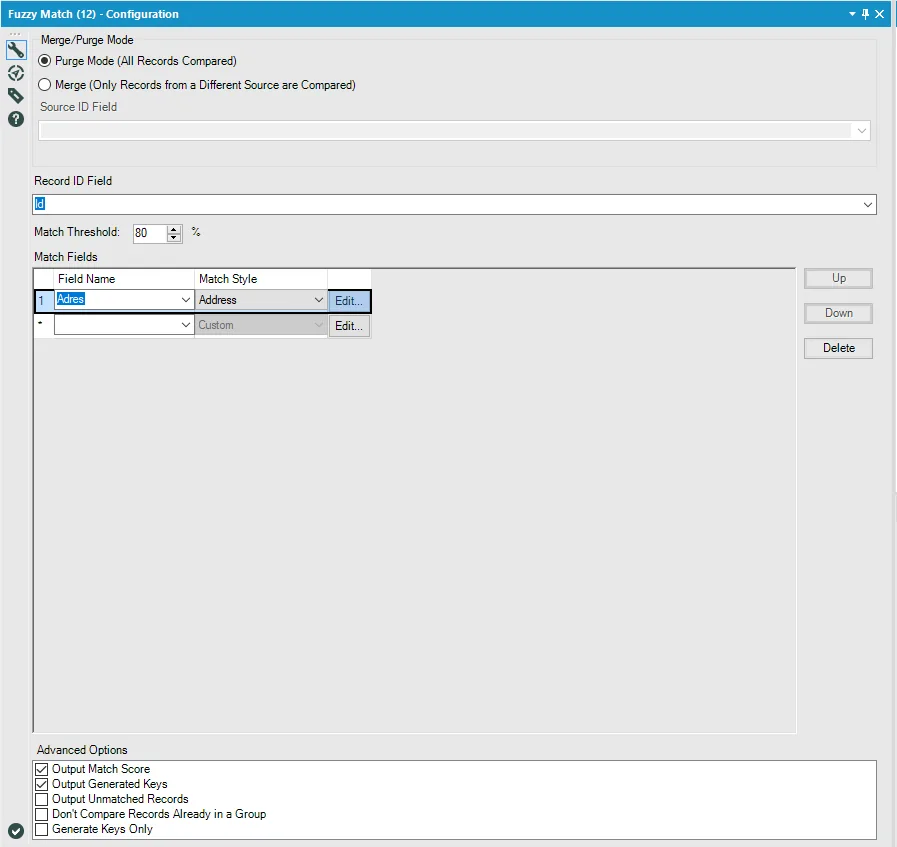
Task: Click the Match Threshold label
Action: (77, 232)
